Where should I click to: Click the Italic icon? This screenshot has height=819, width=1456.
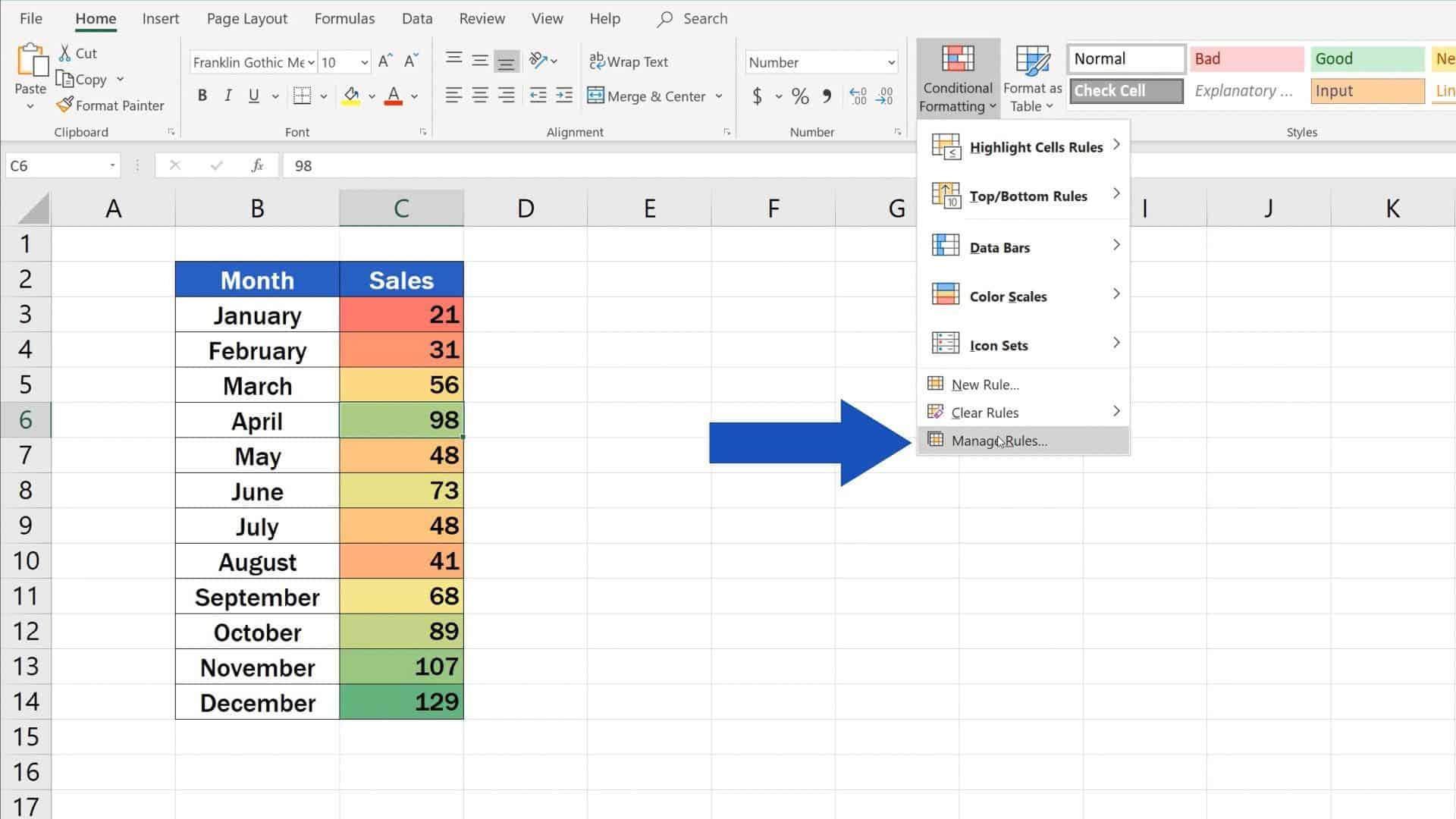[227, 96]
